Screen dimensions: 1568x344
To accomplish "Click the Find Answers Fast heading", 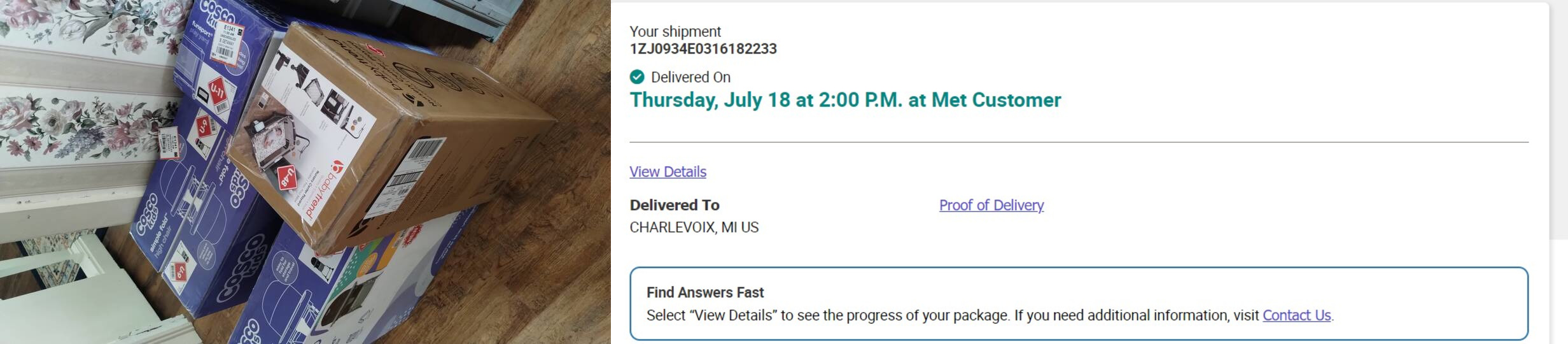I will (705, 292).
